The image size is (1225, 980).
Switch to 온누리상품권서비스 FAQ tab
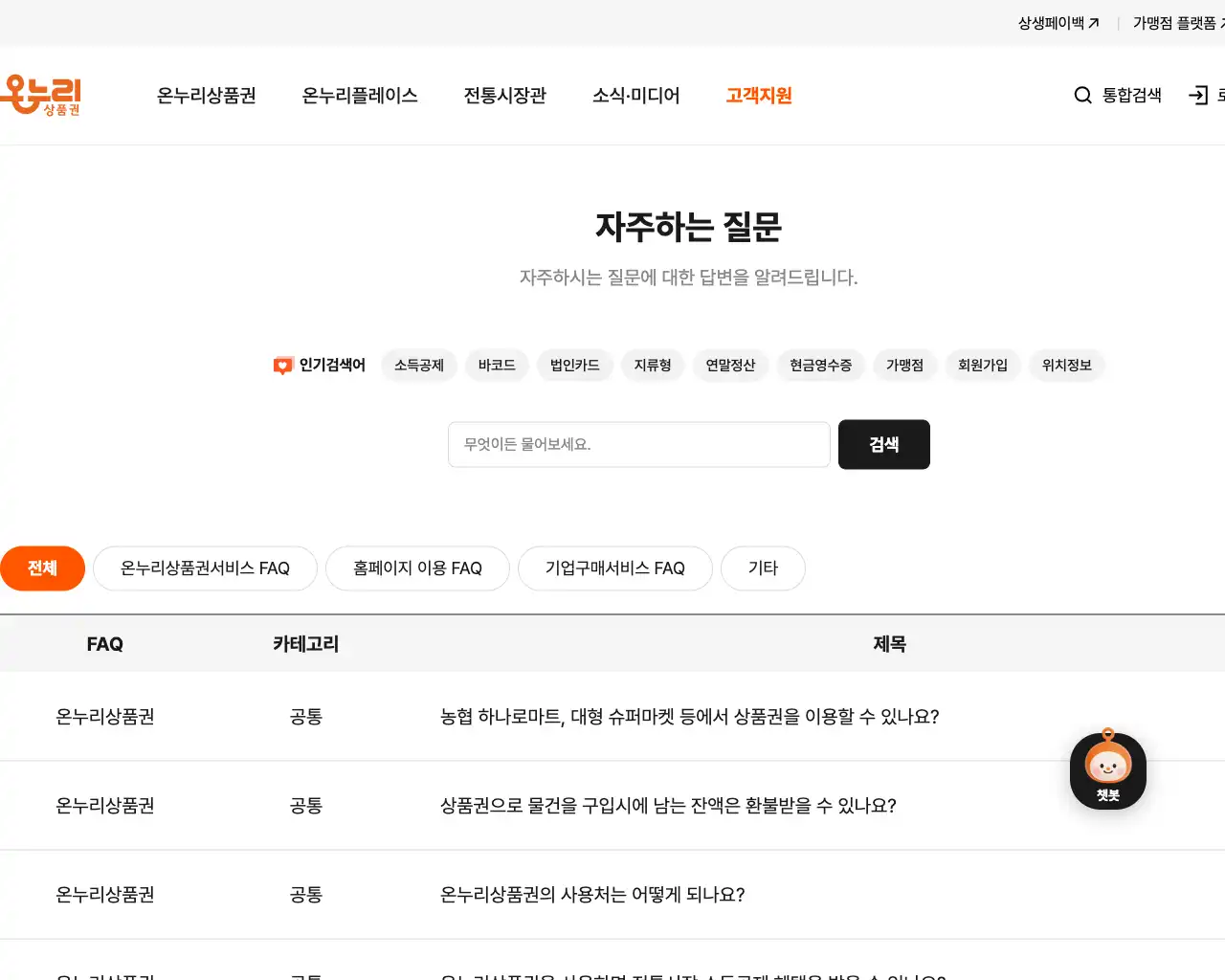click(204, 568)
